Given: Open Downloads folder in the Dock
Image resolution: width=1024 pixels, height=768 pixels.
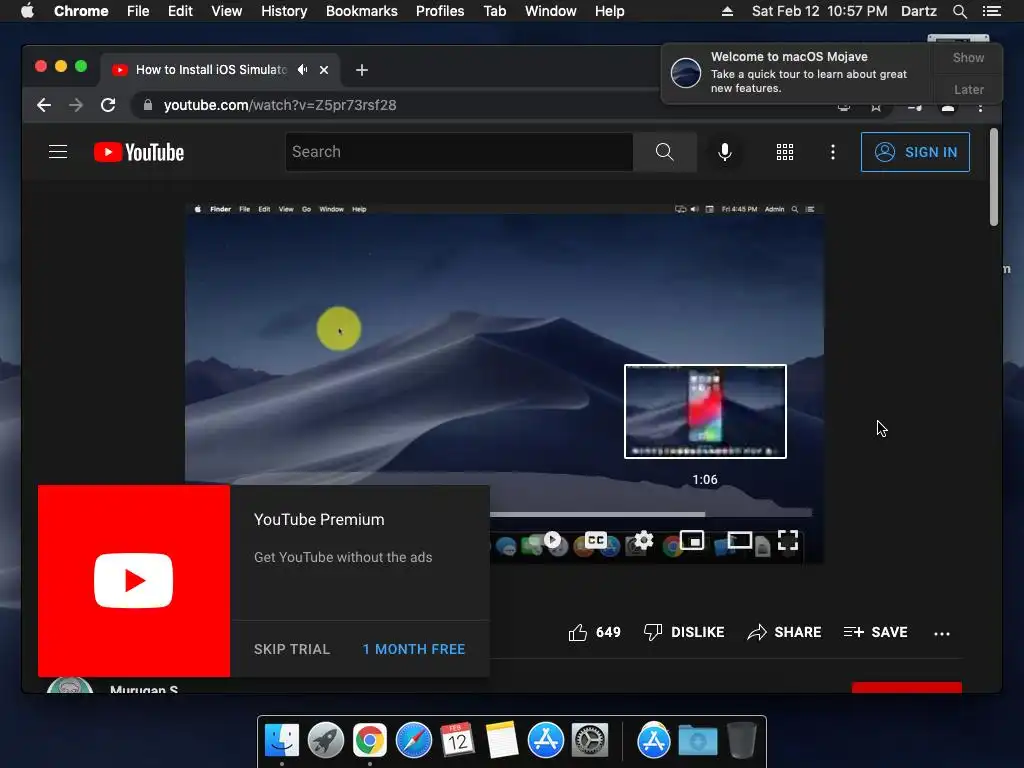Looking at the screenshot, I should point(697,741).
